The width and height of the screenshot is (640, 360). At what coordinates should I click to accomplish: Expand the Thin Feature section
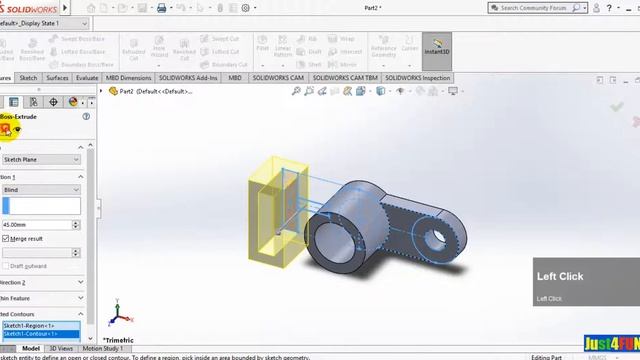tap(80, 298)
